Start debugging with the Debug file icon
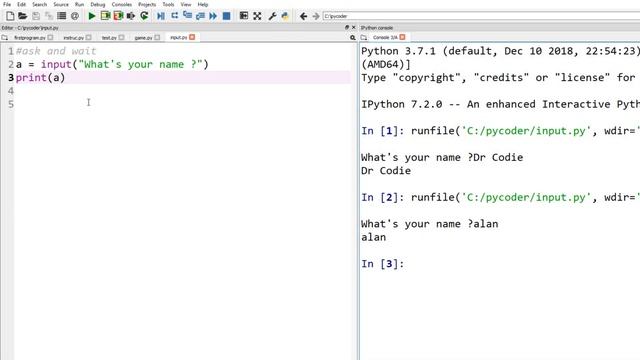 (x=161, y=16)
